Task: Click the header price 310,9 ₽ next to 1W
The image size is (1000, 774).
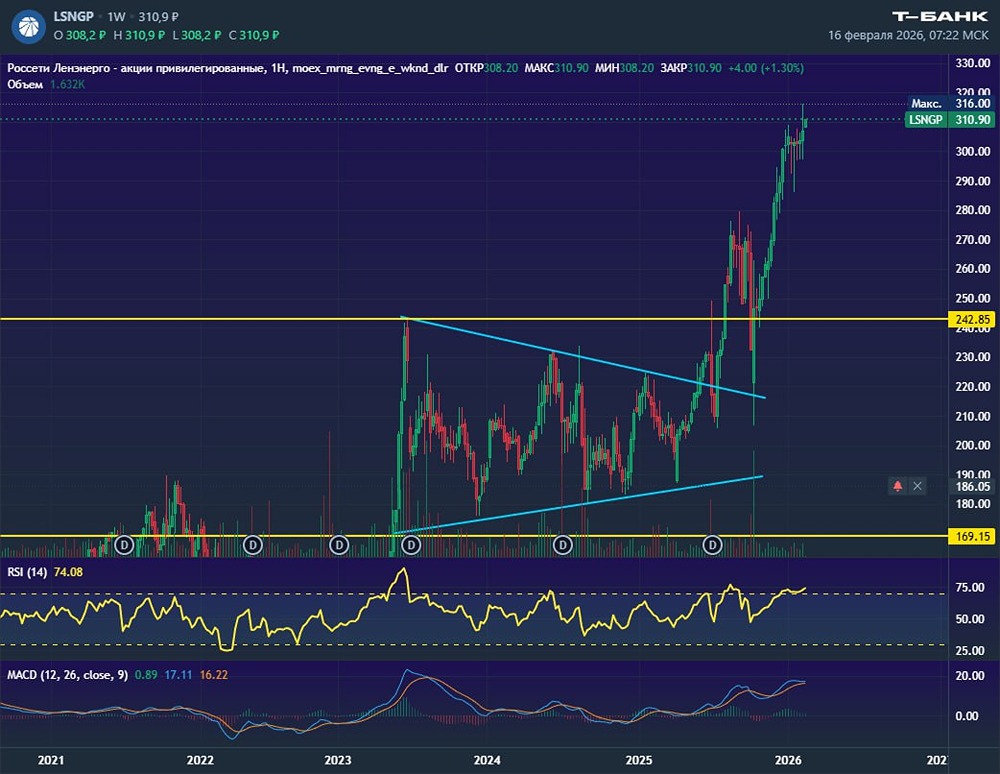Action: coord(158,17)
